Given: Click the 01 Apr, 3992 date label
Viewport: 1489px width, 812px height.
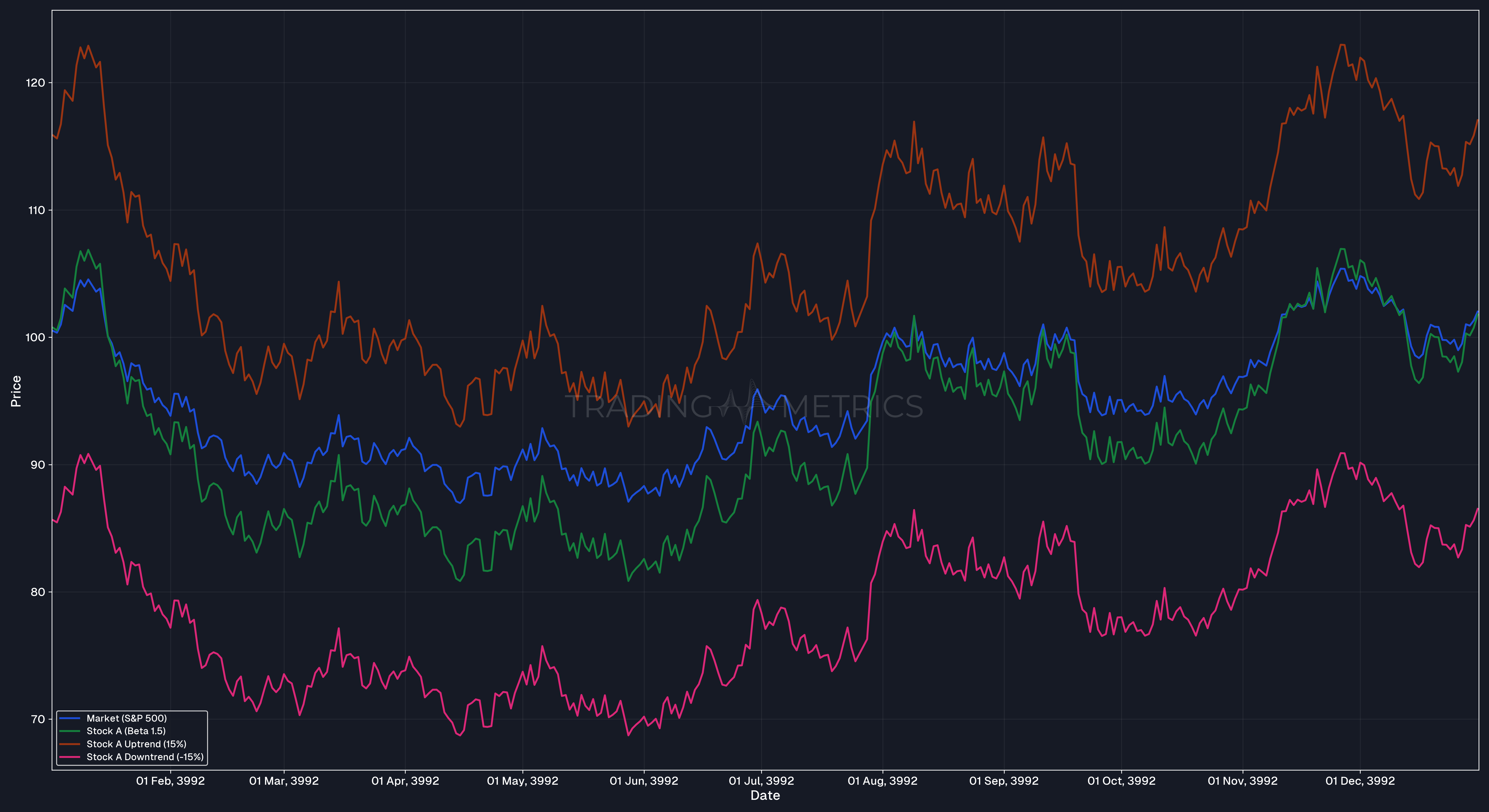Looking at the screenshot, I should [405, 781].
